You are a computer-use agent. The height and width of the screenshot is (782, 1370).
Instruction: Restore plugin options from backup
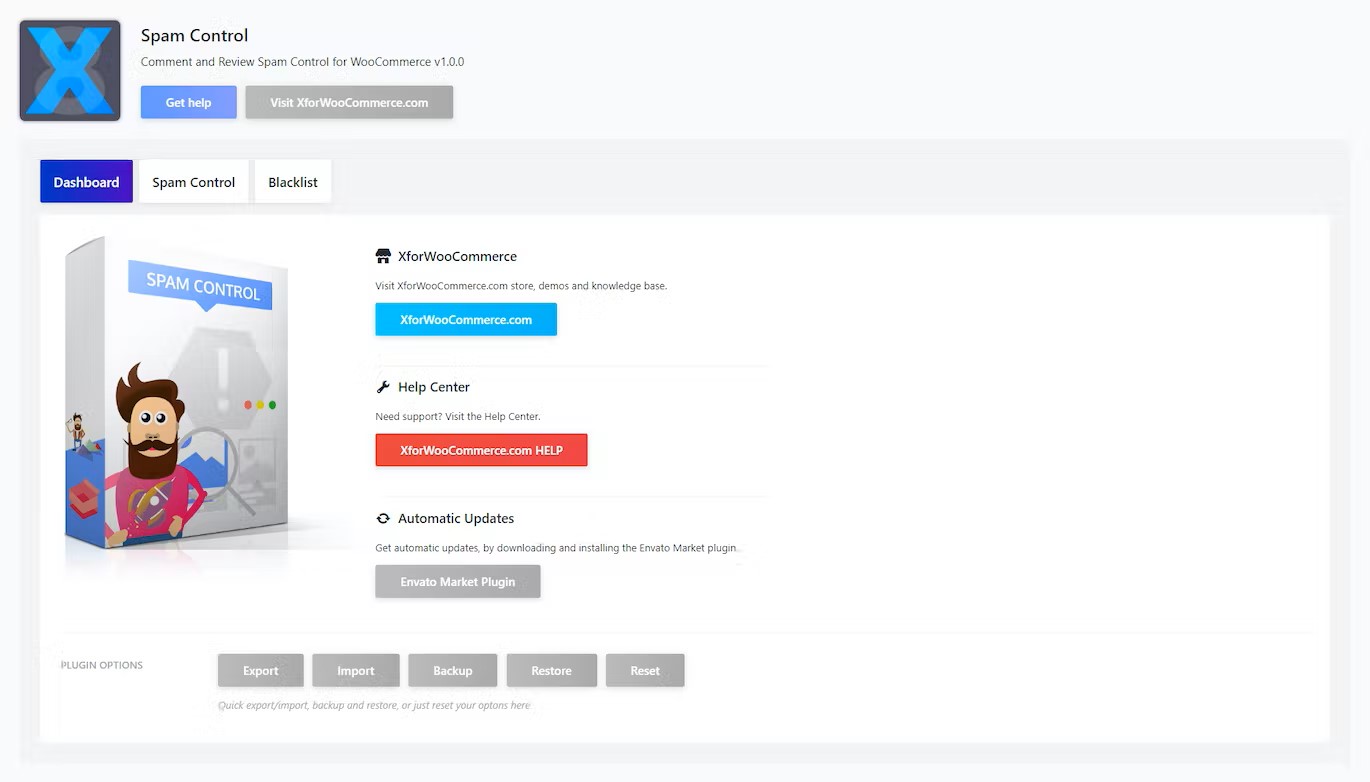tap(552, 670)
